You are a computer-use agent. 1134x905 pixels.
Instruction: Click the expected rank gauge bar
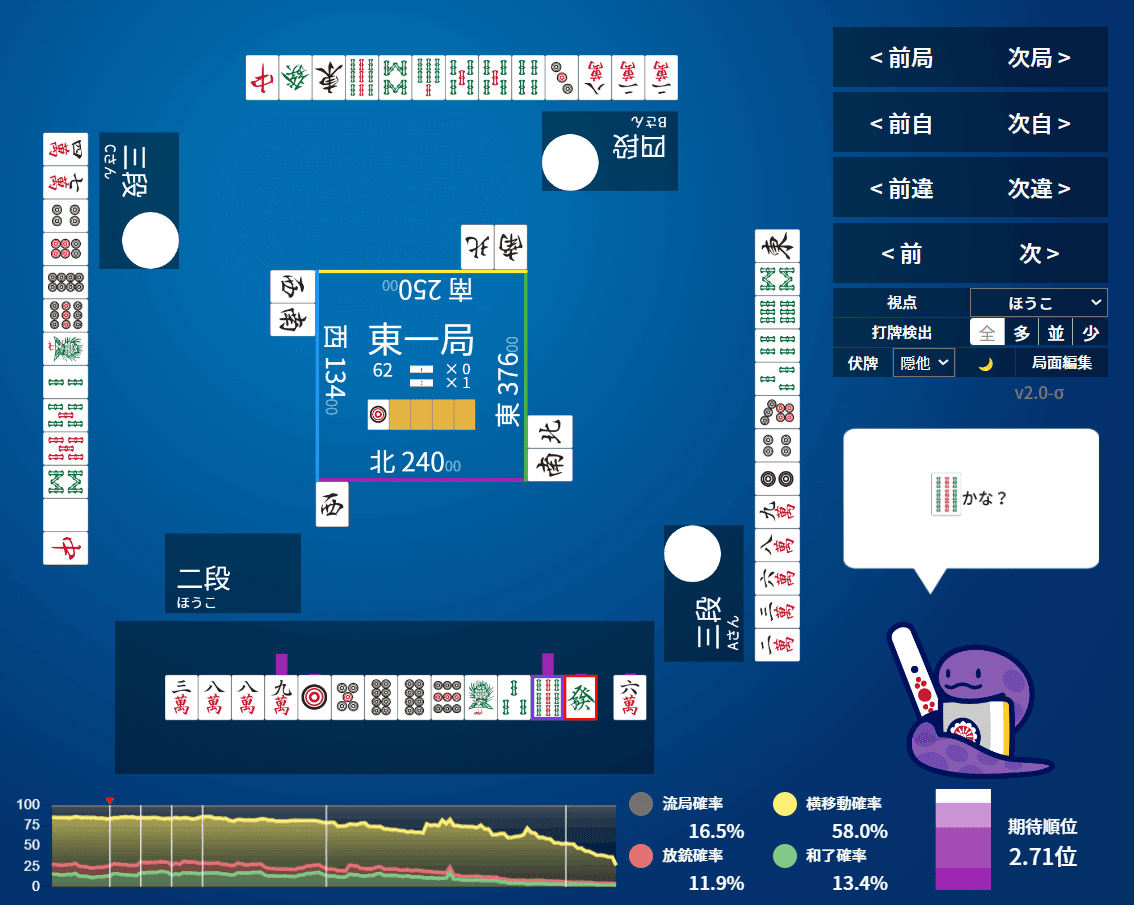[961, 840]
